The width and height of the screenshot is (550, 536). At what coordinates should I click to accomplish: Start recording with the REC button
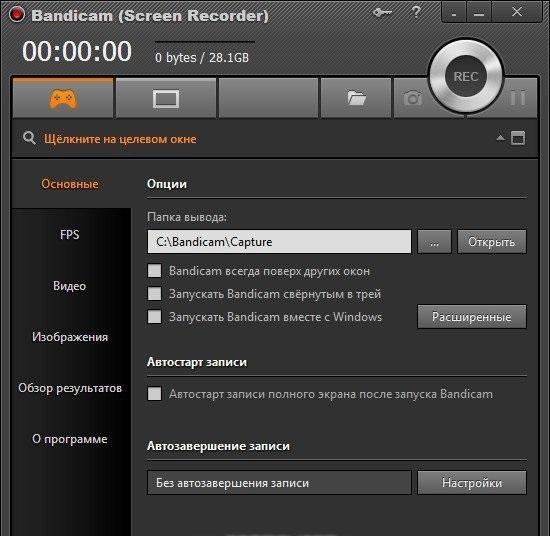tap(466, 76)
